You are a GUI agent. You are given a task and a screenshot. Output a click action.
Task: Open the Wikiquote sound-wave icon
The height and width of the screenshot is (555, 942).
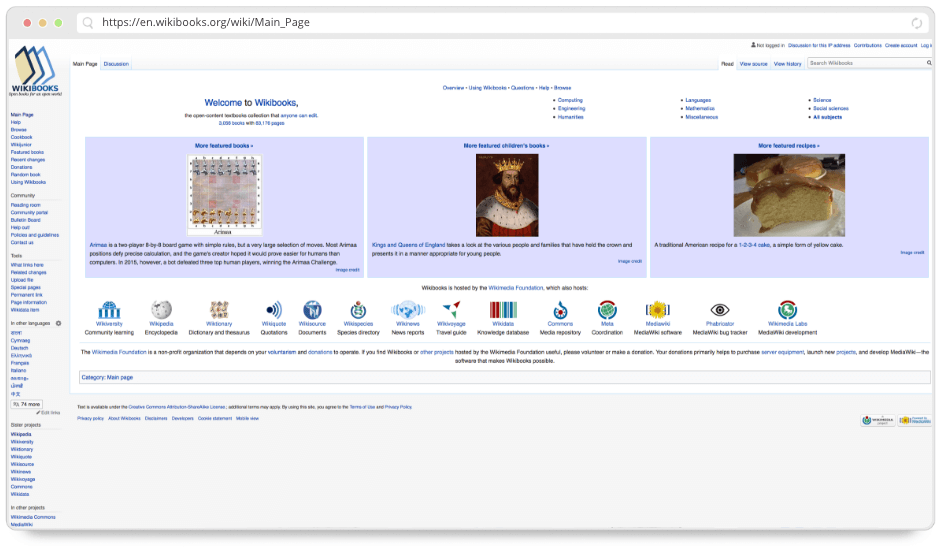click(273, 310)
